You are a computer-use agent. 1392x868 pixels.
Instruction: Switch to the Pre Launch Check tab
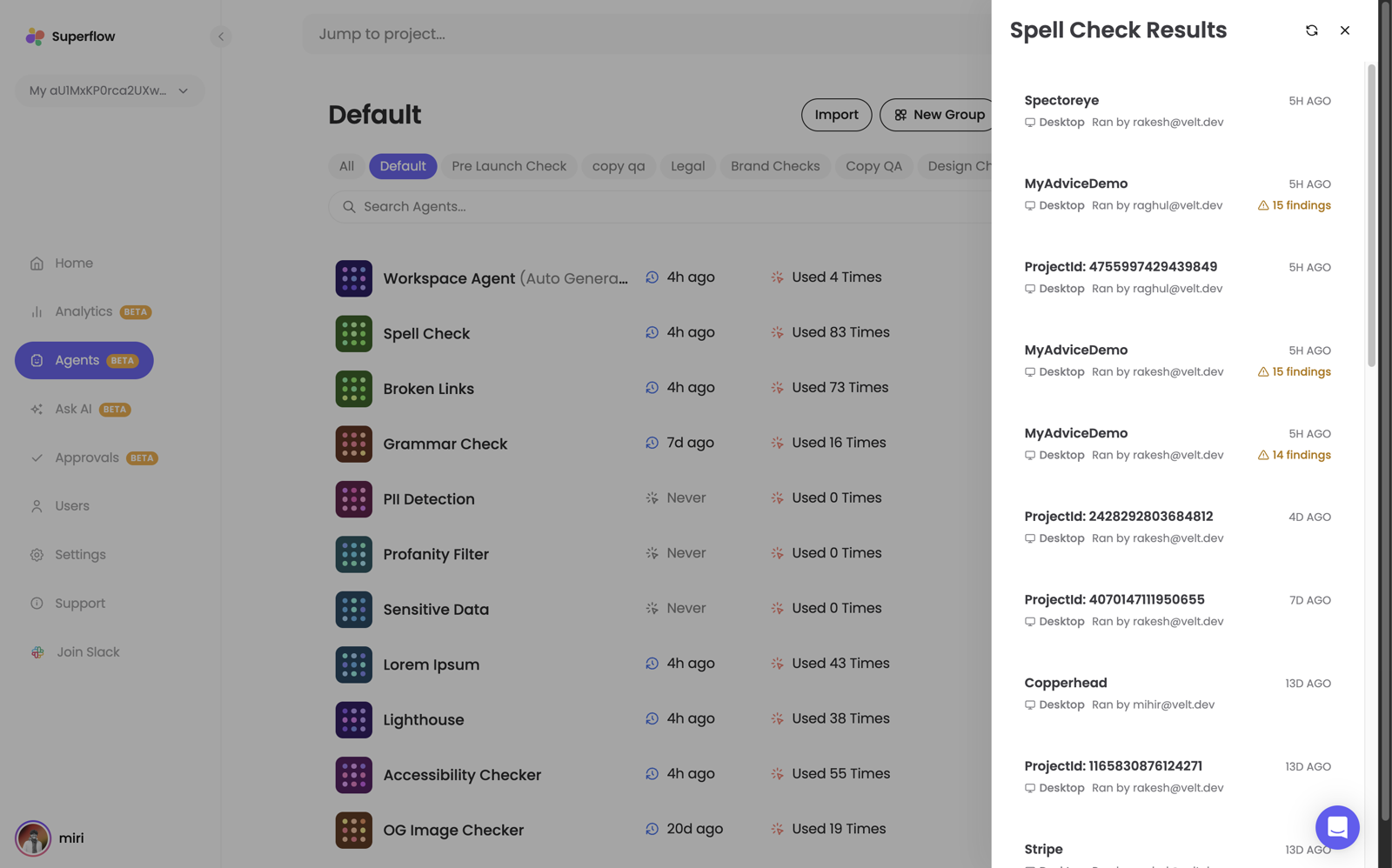click(509, 166)
